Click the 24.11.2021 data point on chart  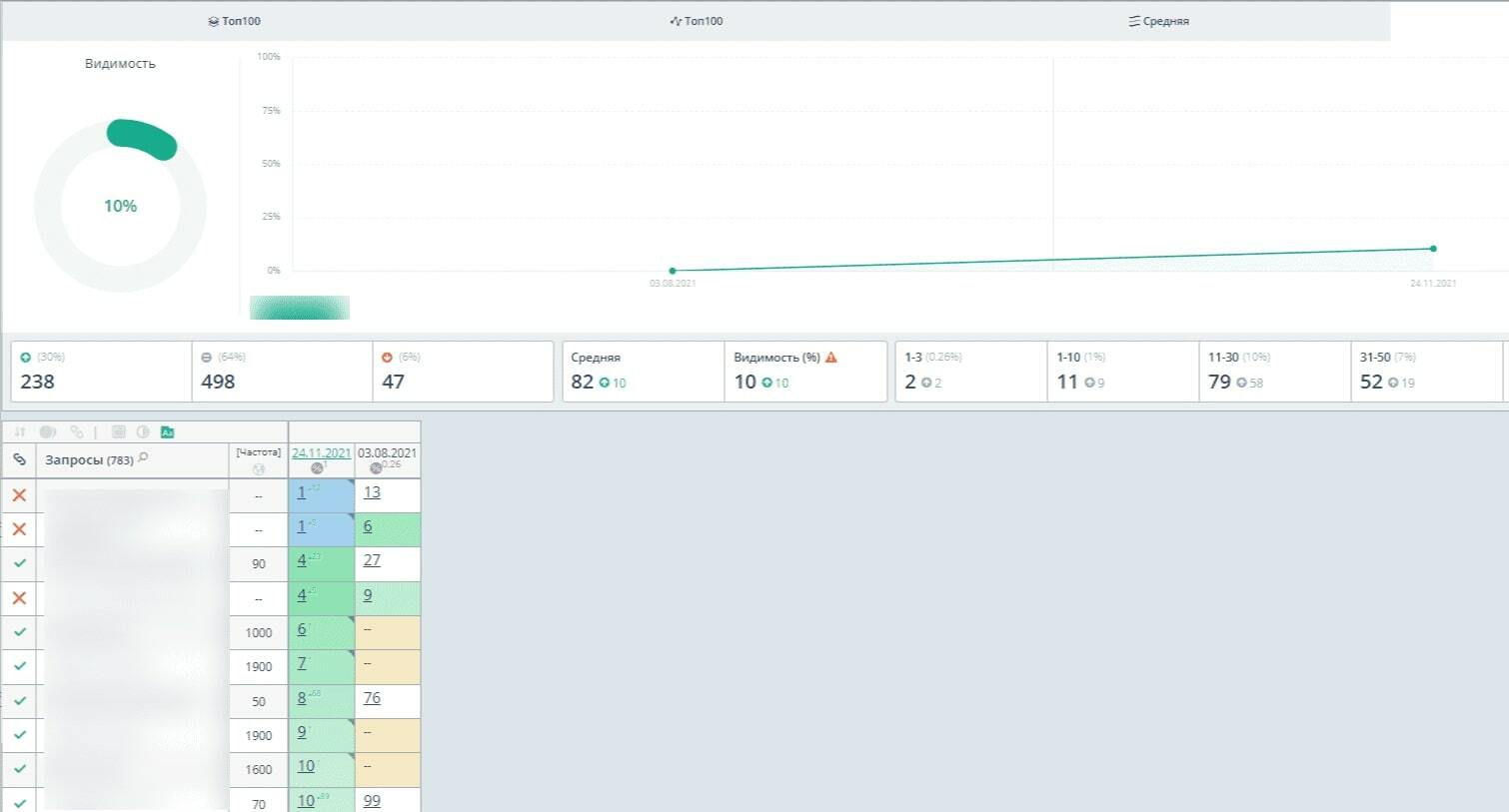point(1433,249)
